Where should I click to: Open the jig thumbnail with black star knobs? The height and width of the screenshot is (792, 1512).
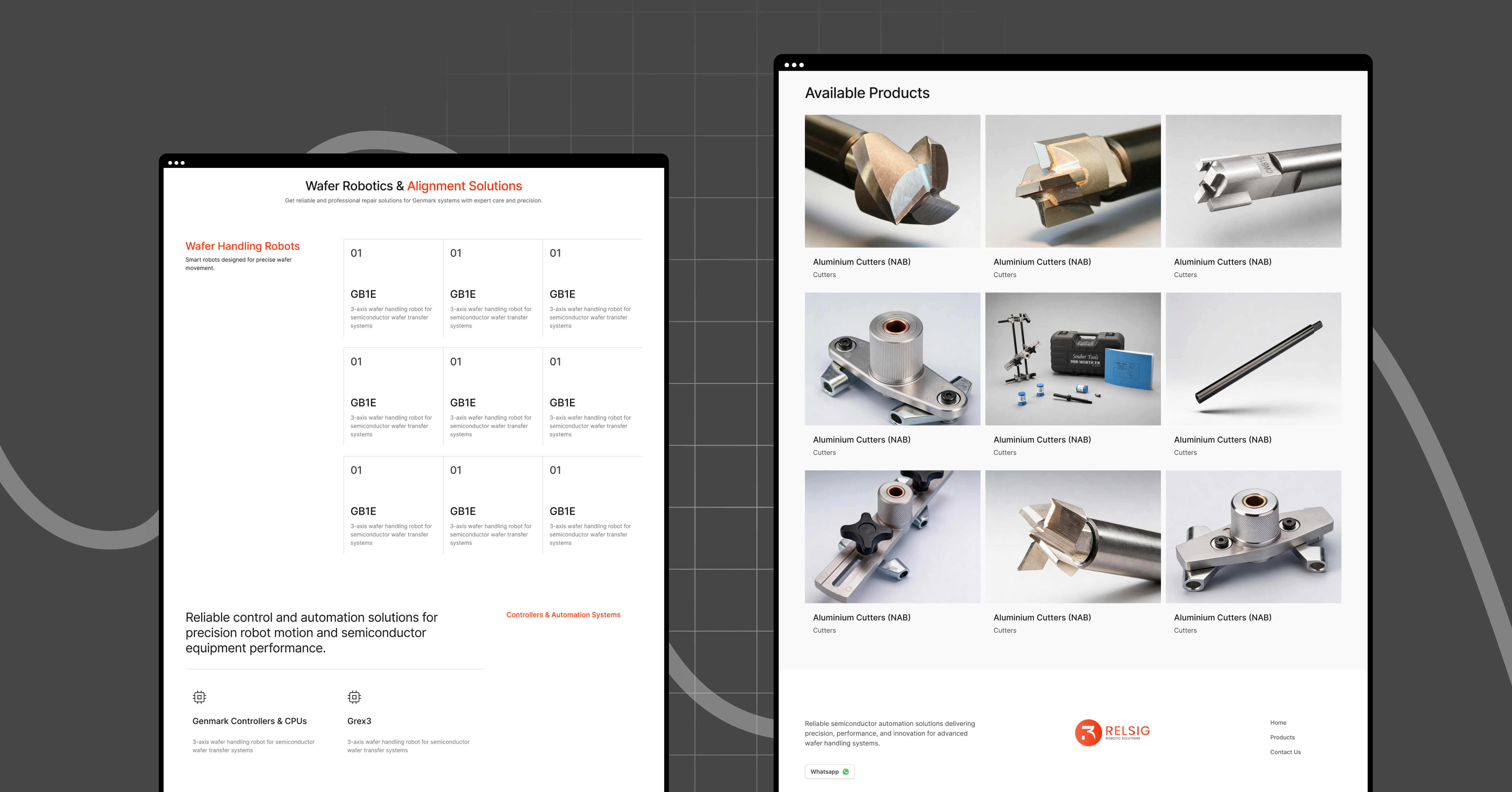[x=892, y=537]
